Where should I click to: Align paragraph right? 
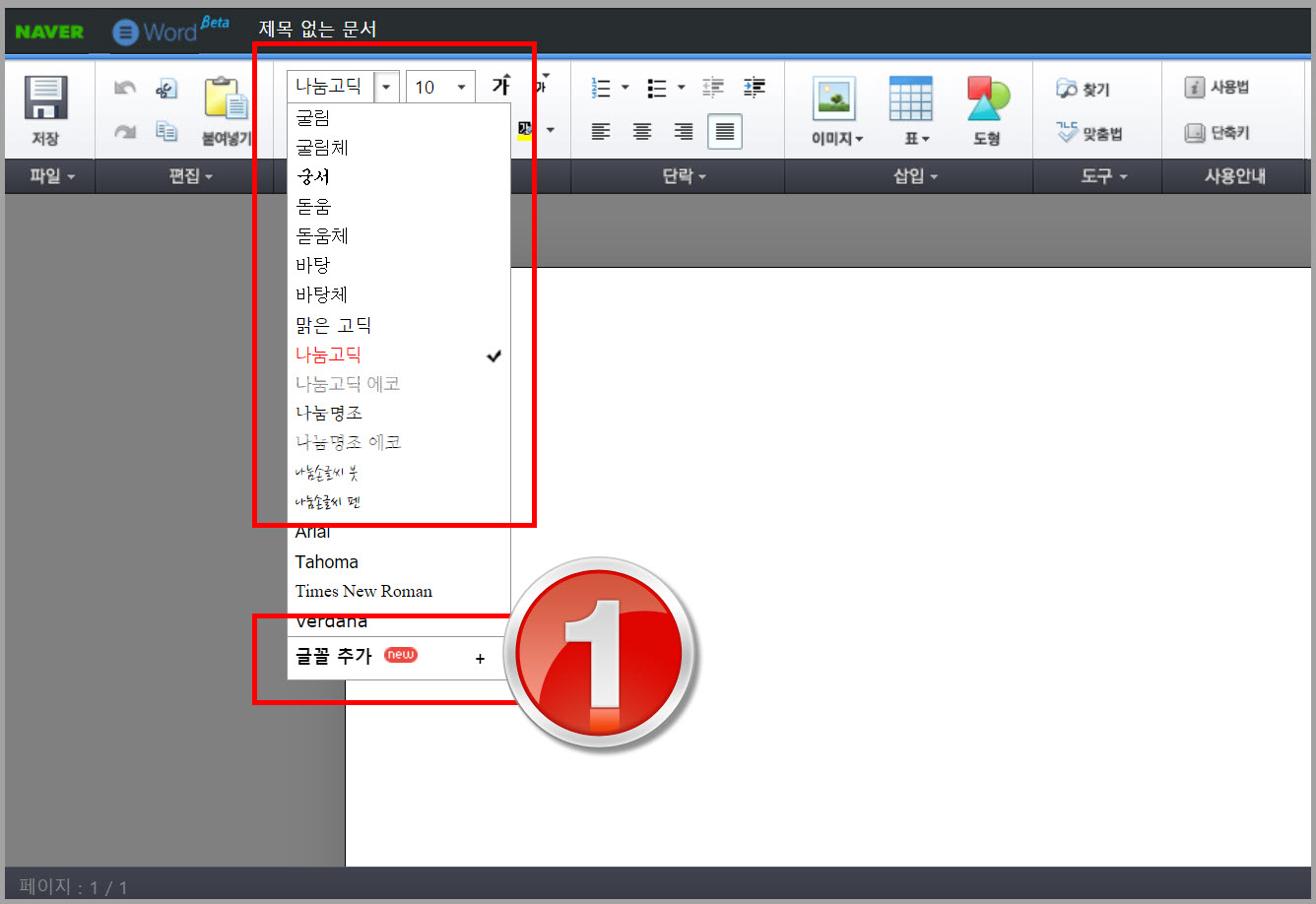click(x=684, y=131)
